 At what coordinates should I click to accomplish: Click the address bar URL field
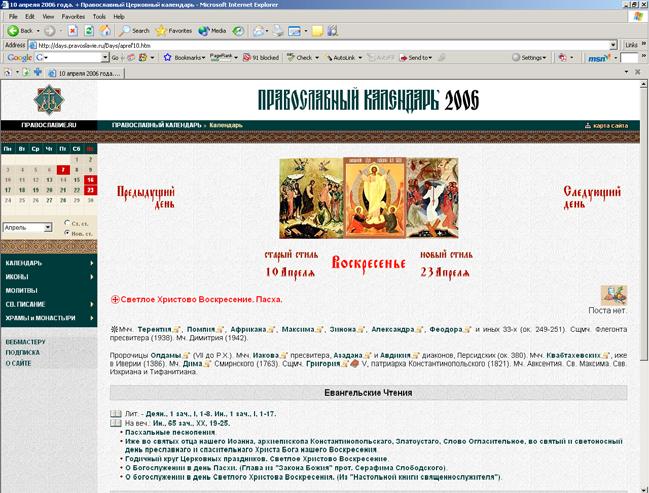(323, 45)
